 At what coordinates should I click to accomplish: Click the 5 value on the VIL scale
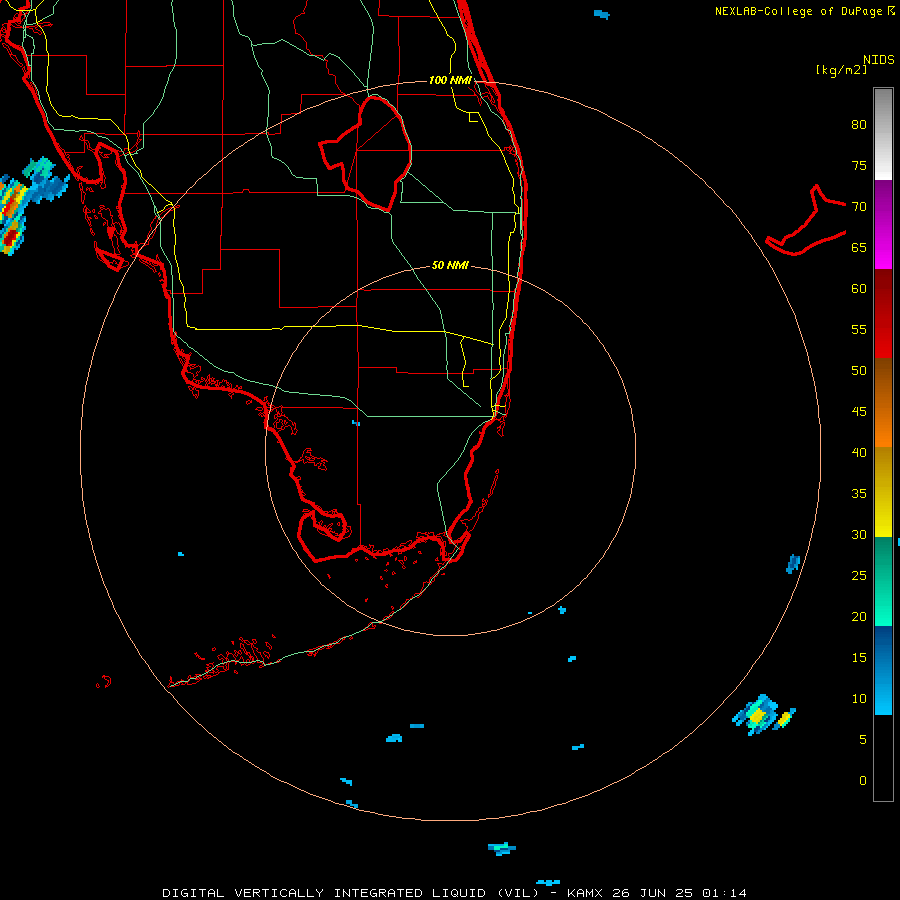[x=863, y=739]
